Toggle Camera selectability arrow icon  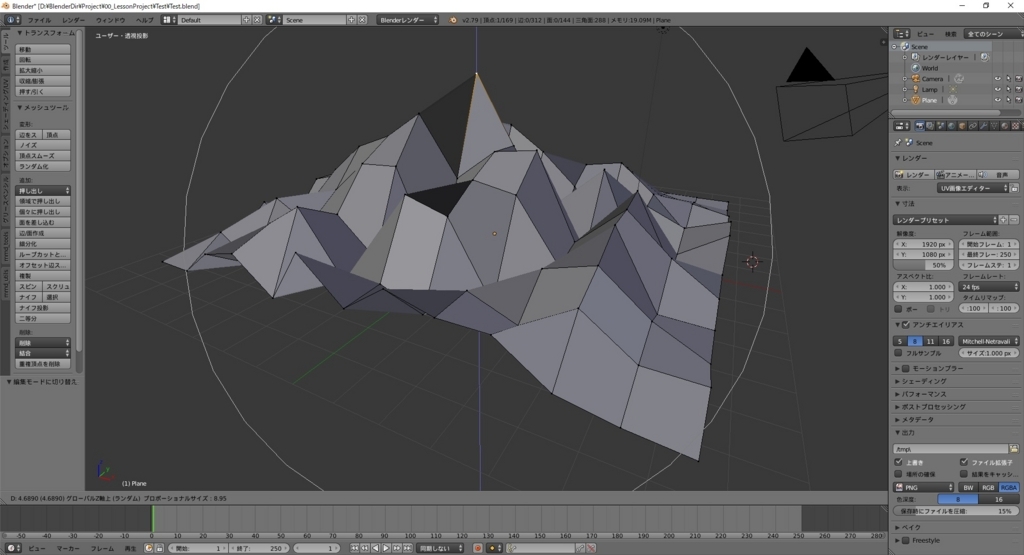(x=1008, y=79)
